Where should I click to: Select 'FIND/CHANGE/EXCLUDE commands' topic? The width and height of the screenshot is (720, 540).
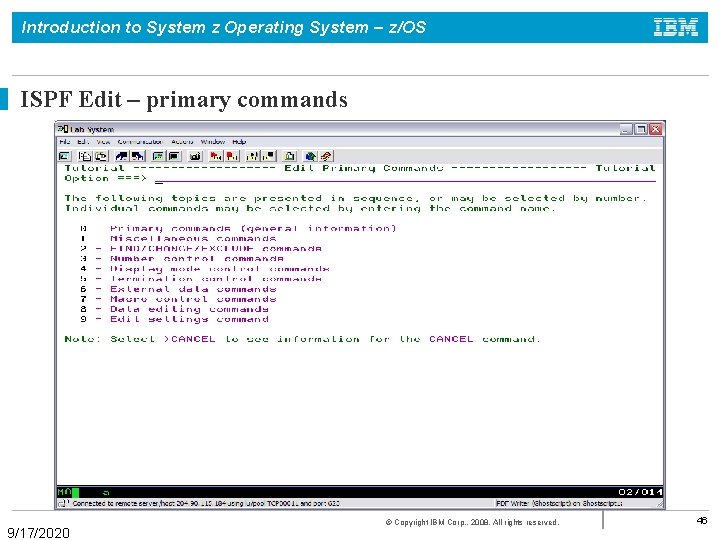216,248
